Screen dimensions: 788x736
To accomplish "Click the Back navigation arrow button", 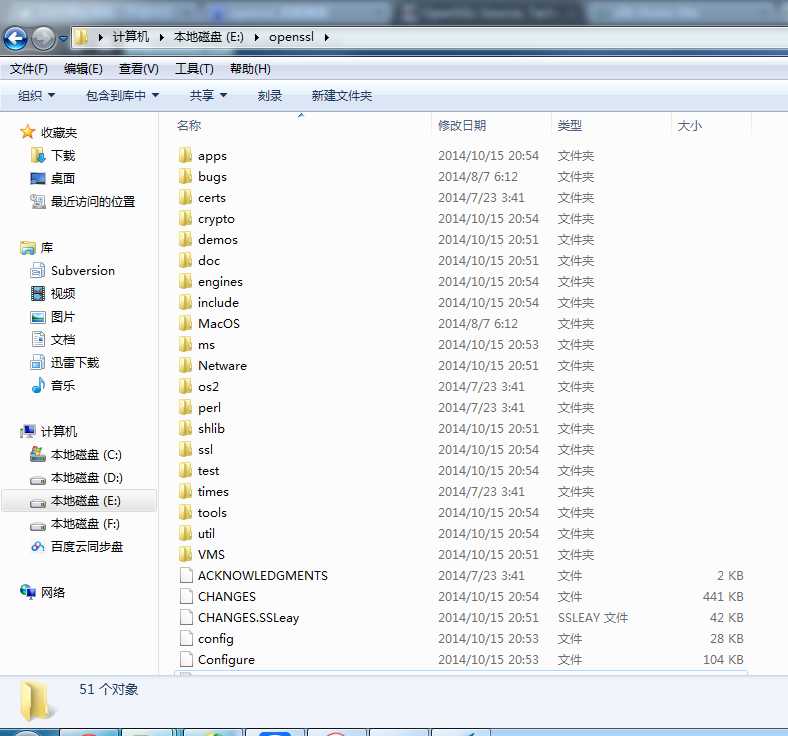I will tap(16, 39).
